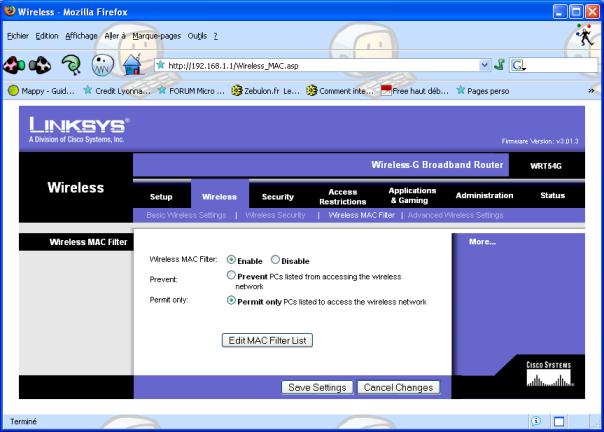Maximize the Firefox window
This screenshot has width=604, height=432.
(576, 12)
